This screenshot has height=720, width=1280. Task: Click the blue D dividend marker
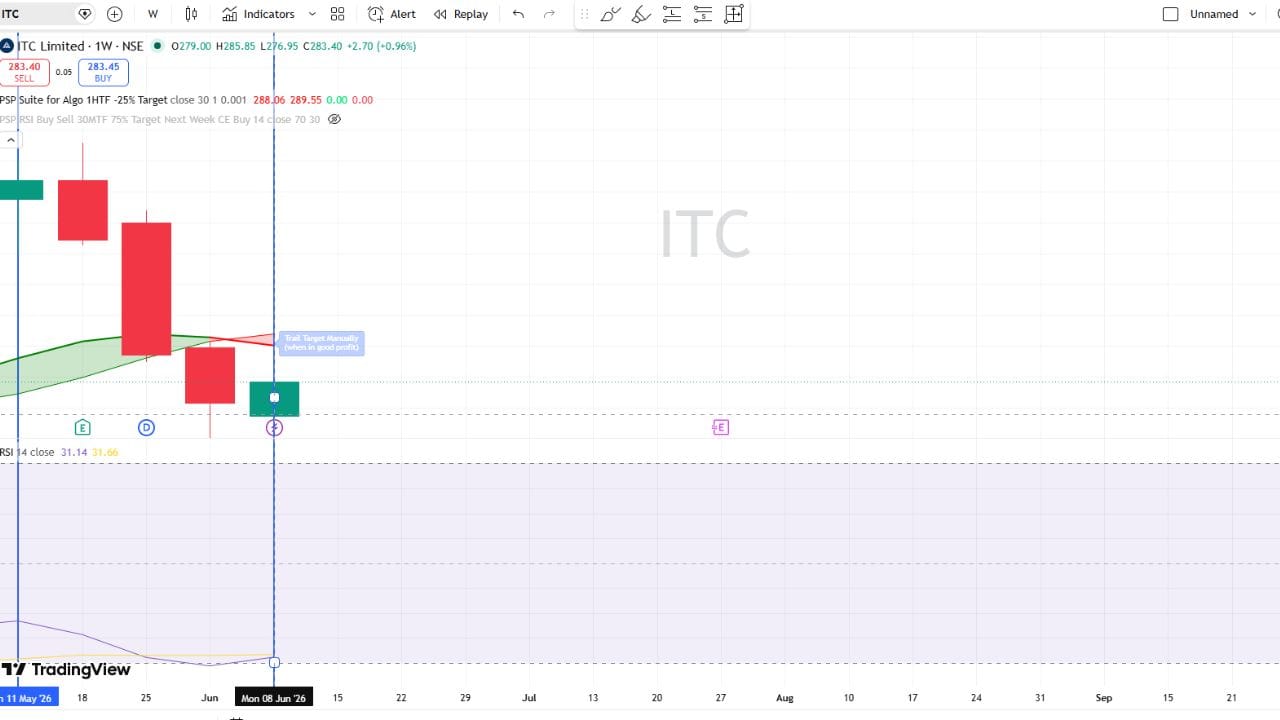(x=146, y=427)
